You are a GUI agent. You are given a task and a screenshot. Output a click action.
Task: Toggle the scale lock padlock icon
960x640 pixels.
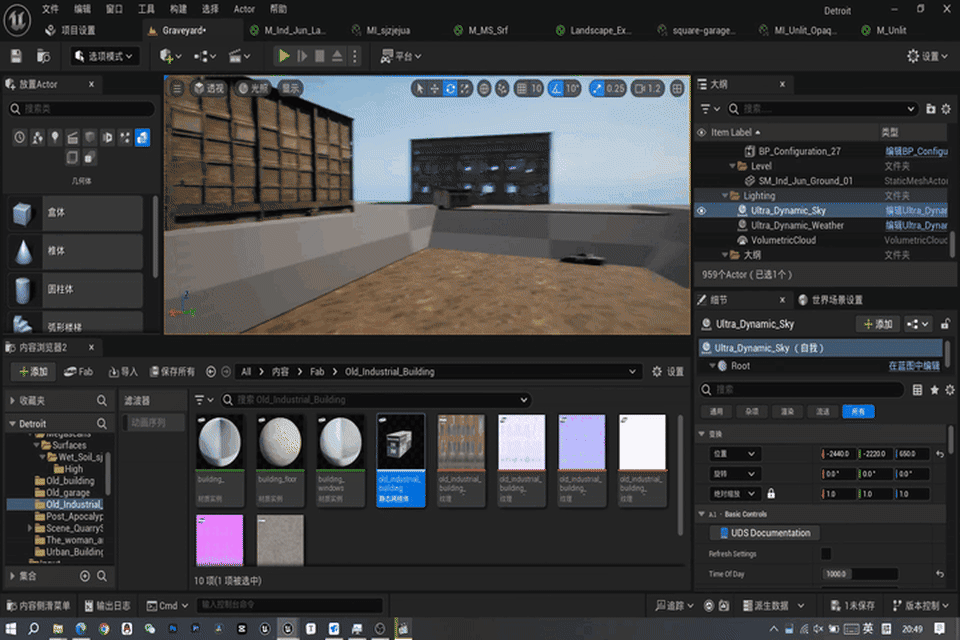pos(771,494)
